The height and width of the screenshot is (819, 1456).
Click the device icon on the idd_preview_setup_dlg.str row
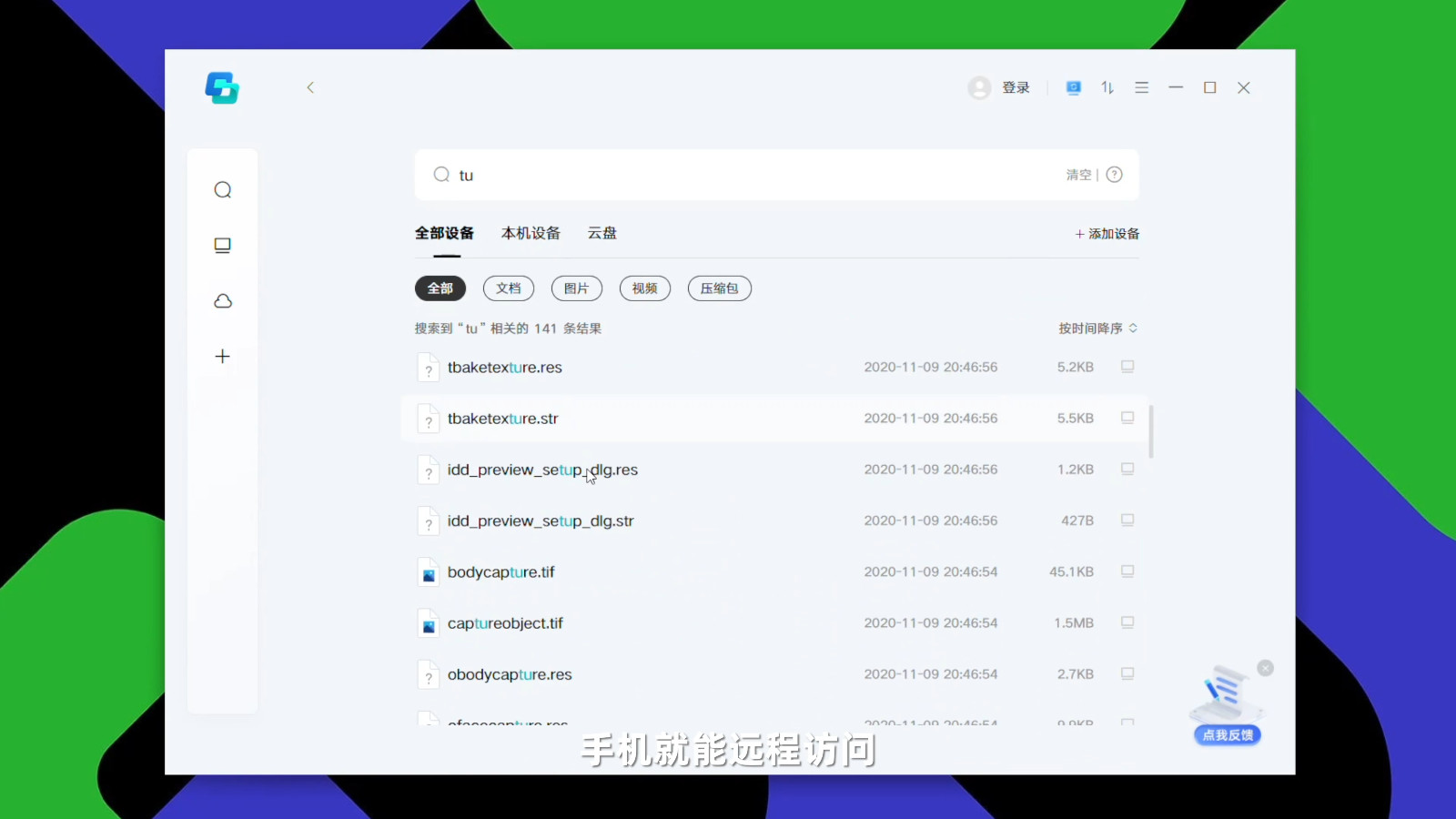(x=1127, y=520)
